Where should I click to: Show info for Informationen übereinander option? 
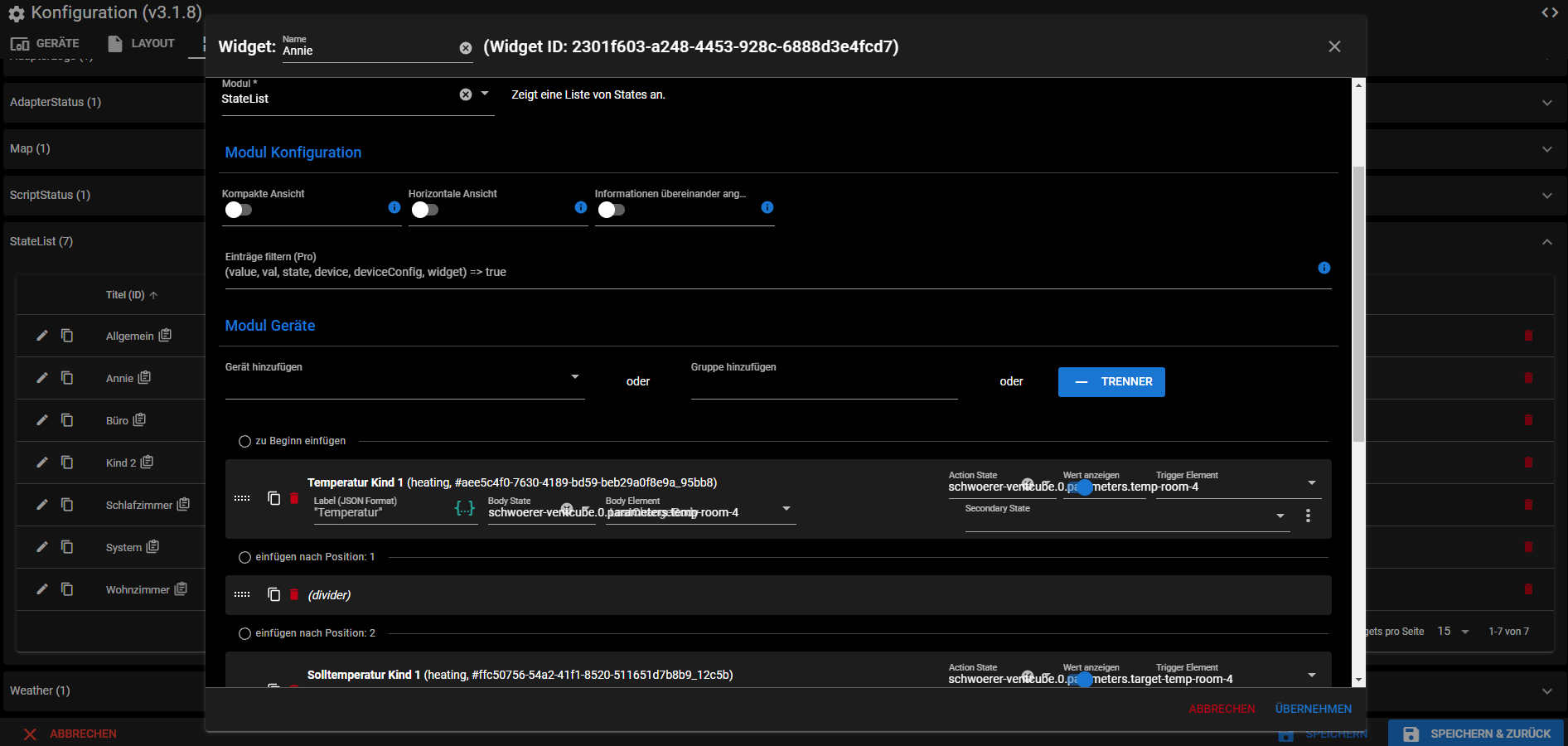(767, 207)
